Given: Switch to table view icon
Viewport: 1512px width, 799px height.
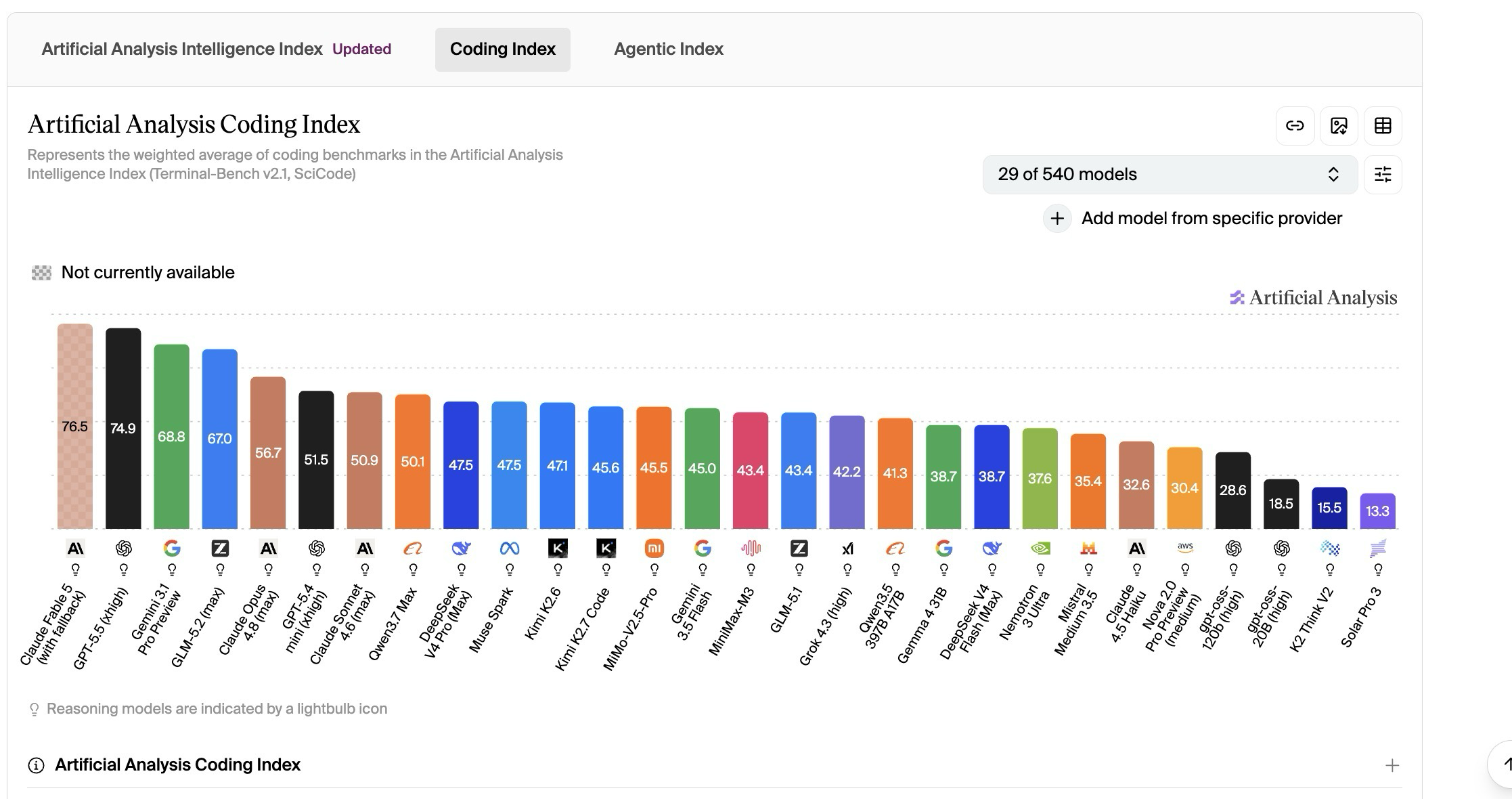Looking at the screenshot, I should [1383, 126].
